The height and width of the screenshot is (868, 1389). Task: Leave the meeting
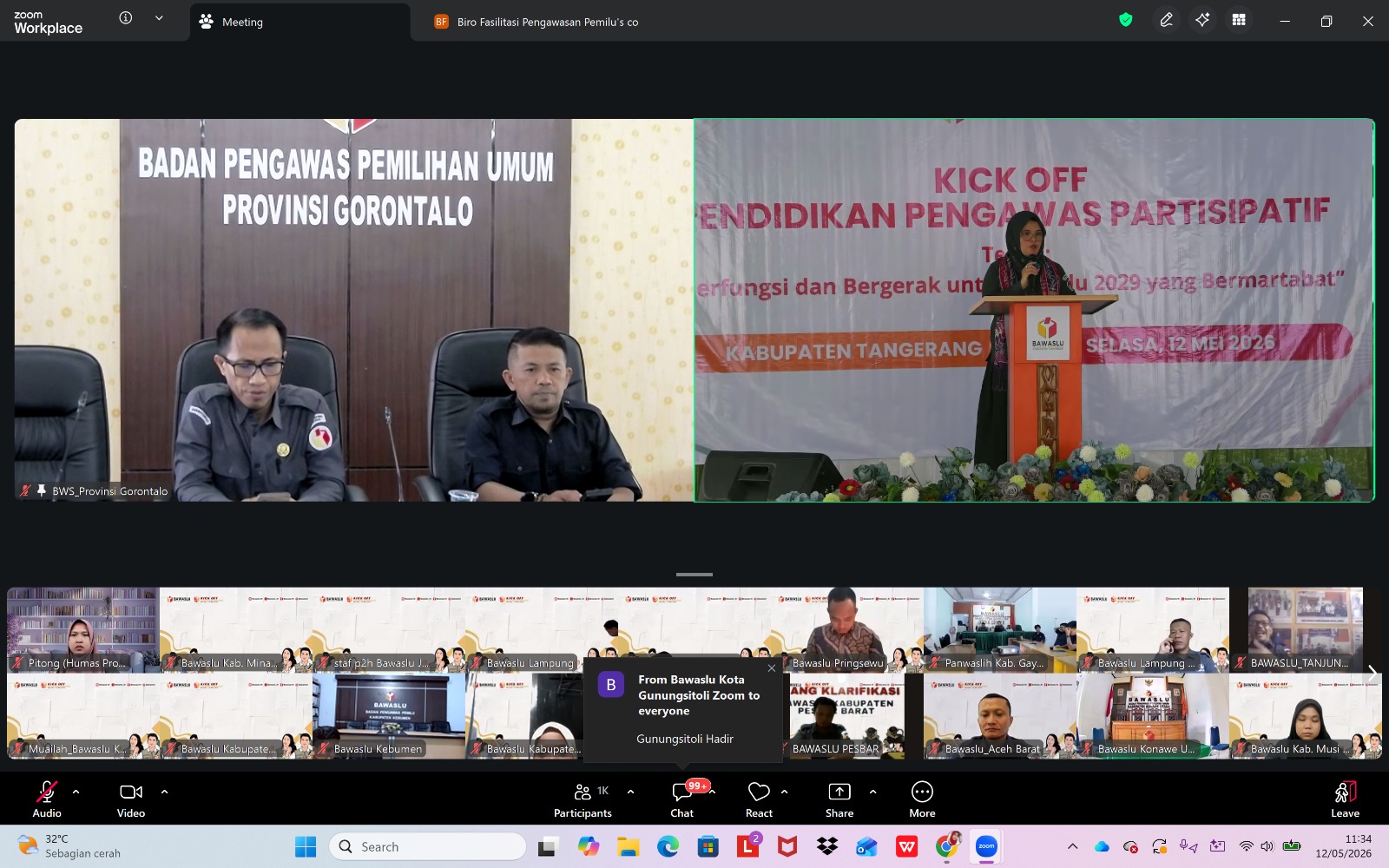1345,799
